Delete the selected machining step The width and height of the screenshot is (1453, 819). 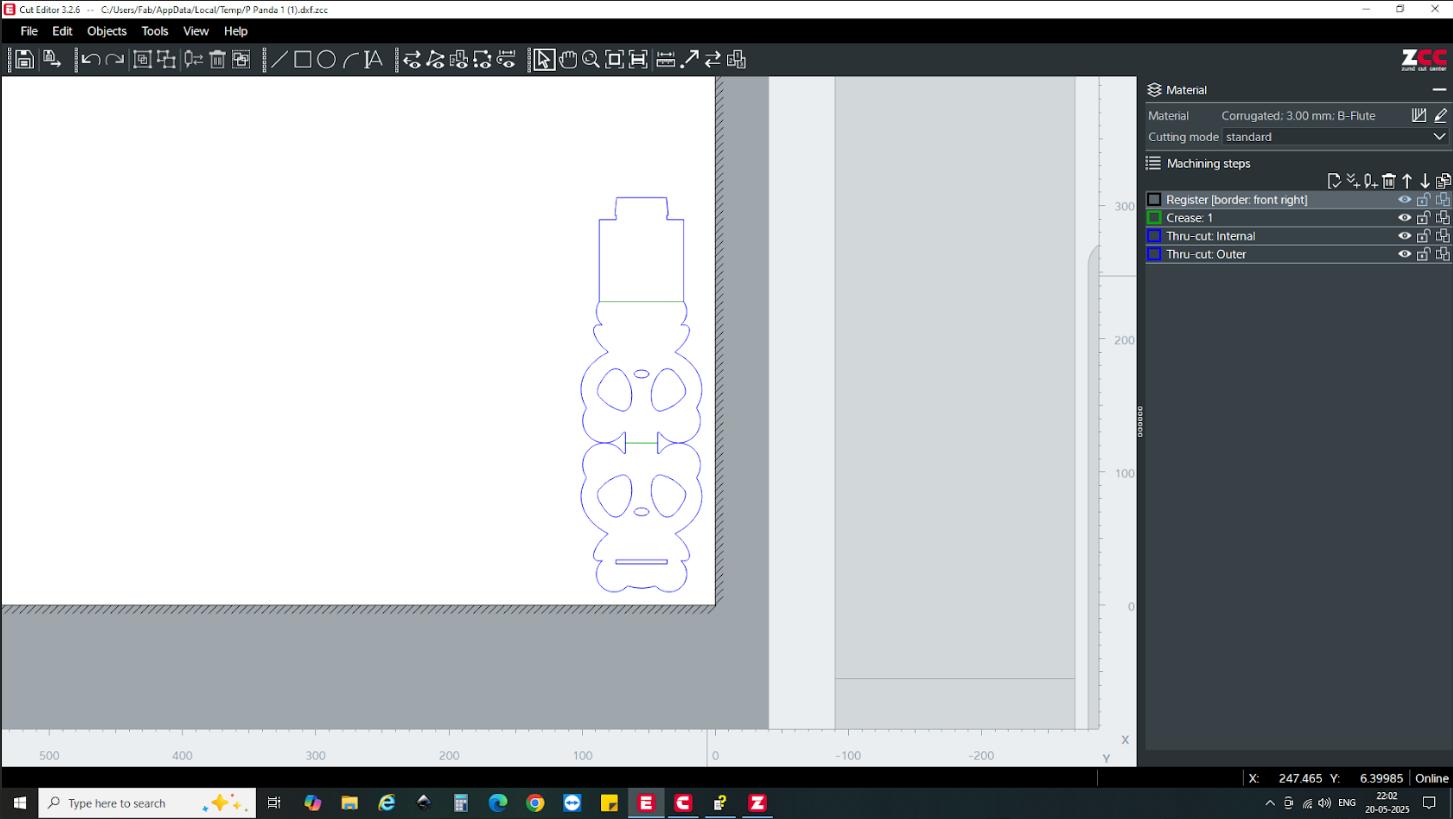(x=1389, y=181)
